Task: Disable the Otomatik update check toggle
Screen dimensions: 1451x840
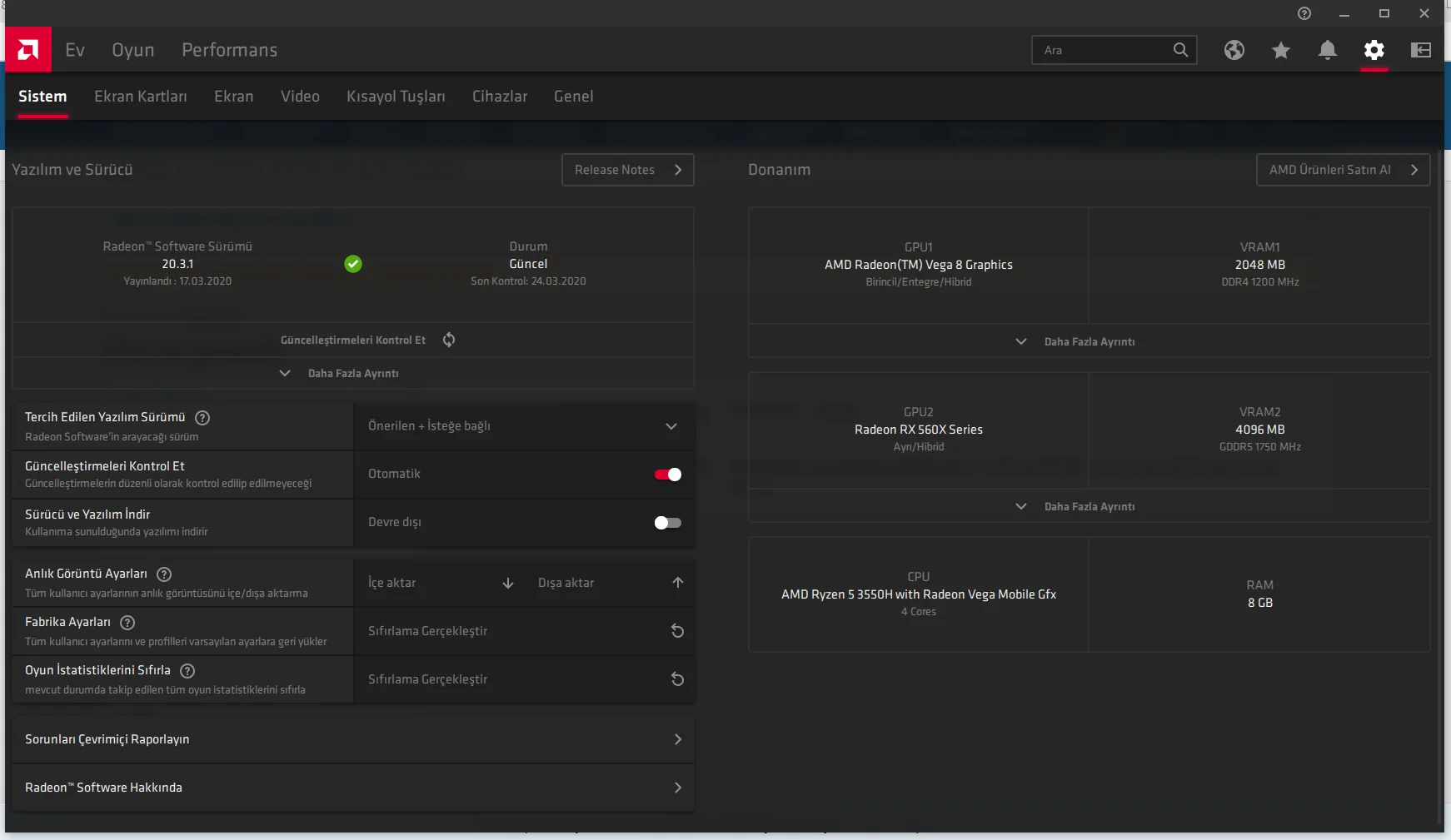Action: (667, 475)
